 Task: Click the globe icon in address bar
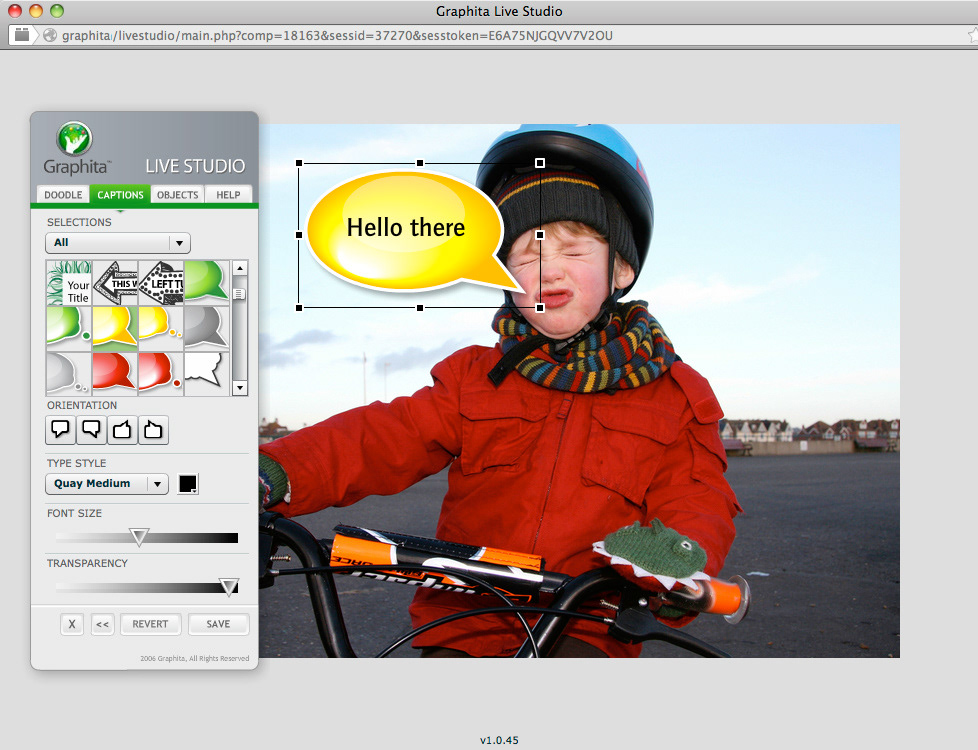pos(50,36)
